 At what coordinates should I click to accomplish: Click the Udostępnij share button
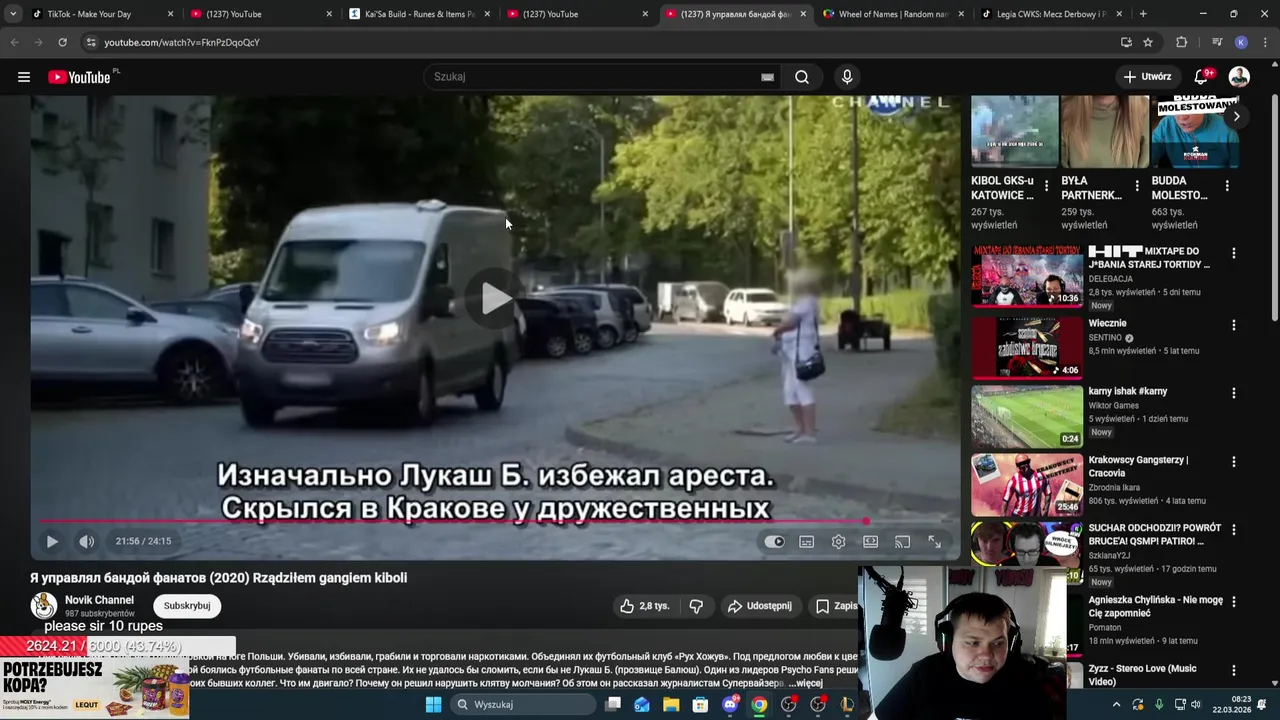point(760,606)
